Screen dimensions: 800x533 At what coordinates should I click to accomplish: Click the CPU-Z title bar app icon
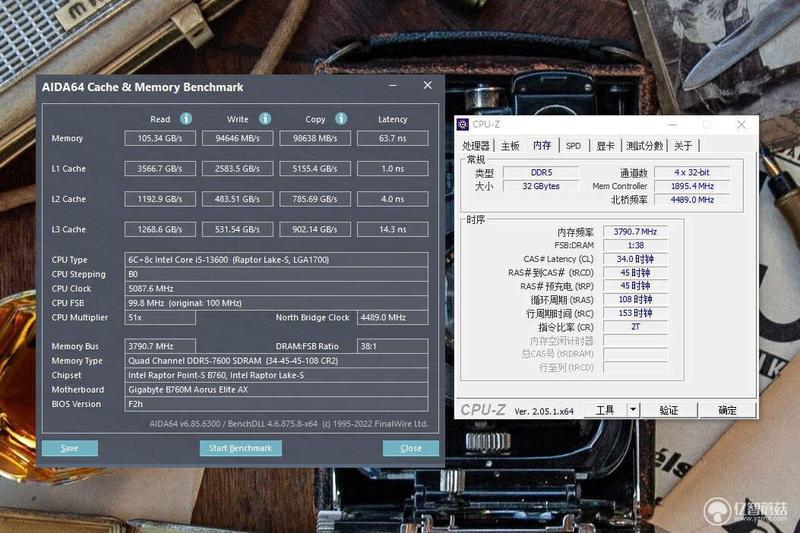tap(462, 124)
